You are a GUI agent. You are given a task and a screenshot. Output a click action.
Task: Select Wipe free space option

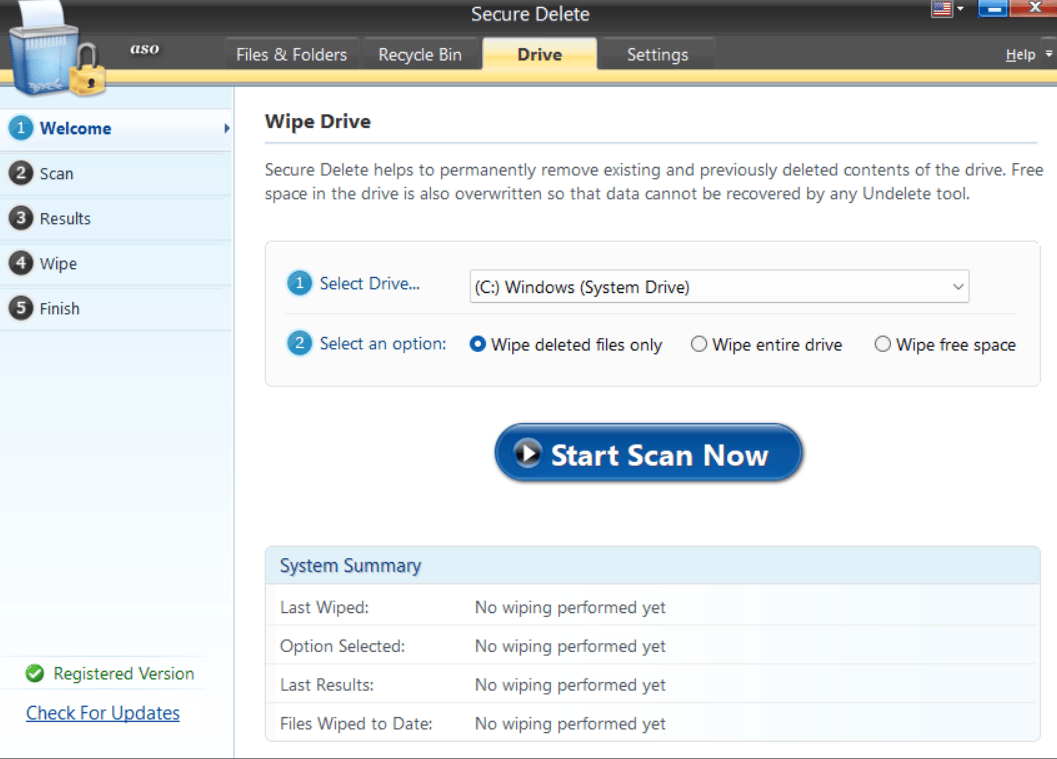[883, 344]
